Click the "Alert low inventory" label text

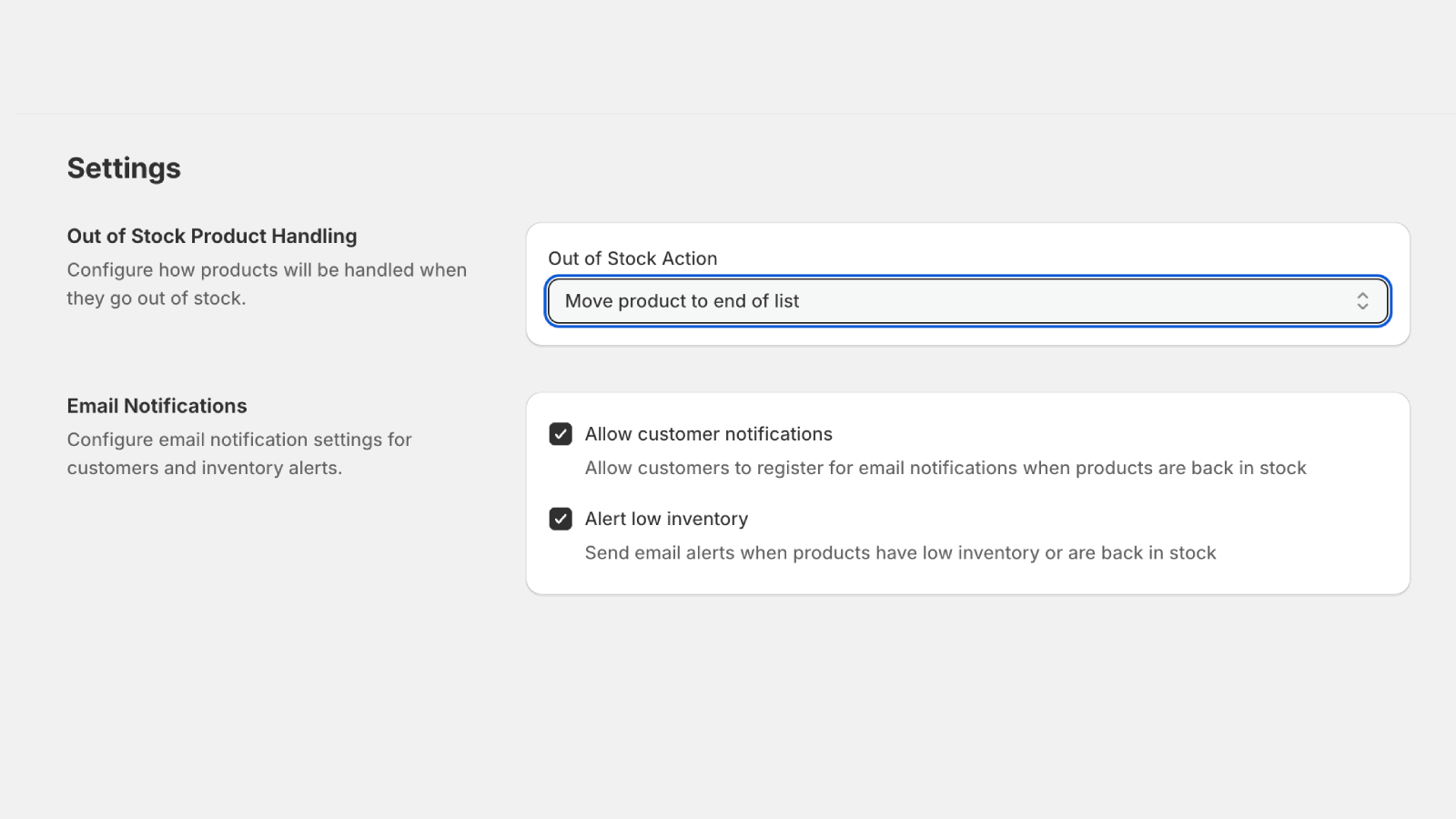point(666,519)
